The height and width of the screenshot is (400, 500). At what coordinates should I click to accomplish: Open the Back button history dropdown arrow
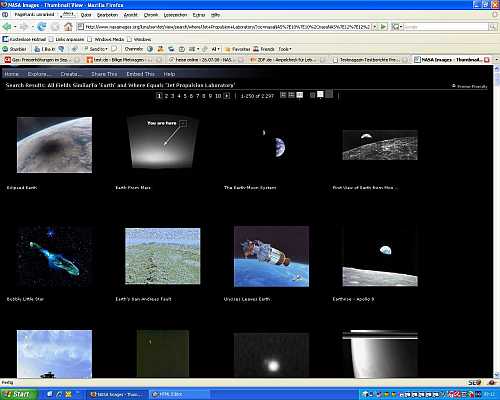[x=15, y=27]
